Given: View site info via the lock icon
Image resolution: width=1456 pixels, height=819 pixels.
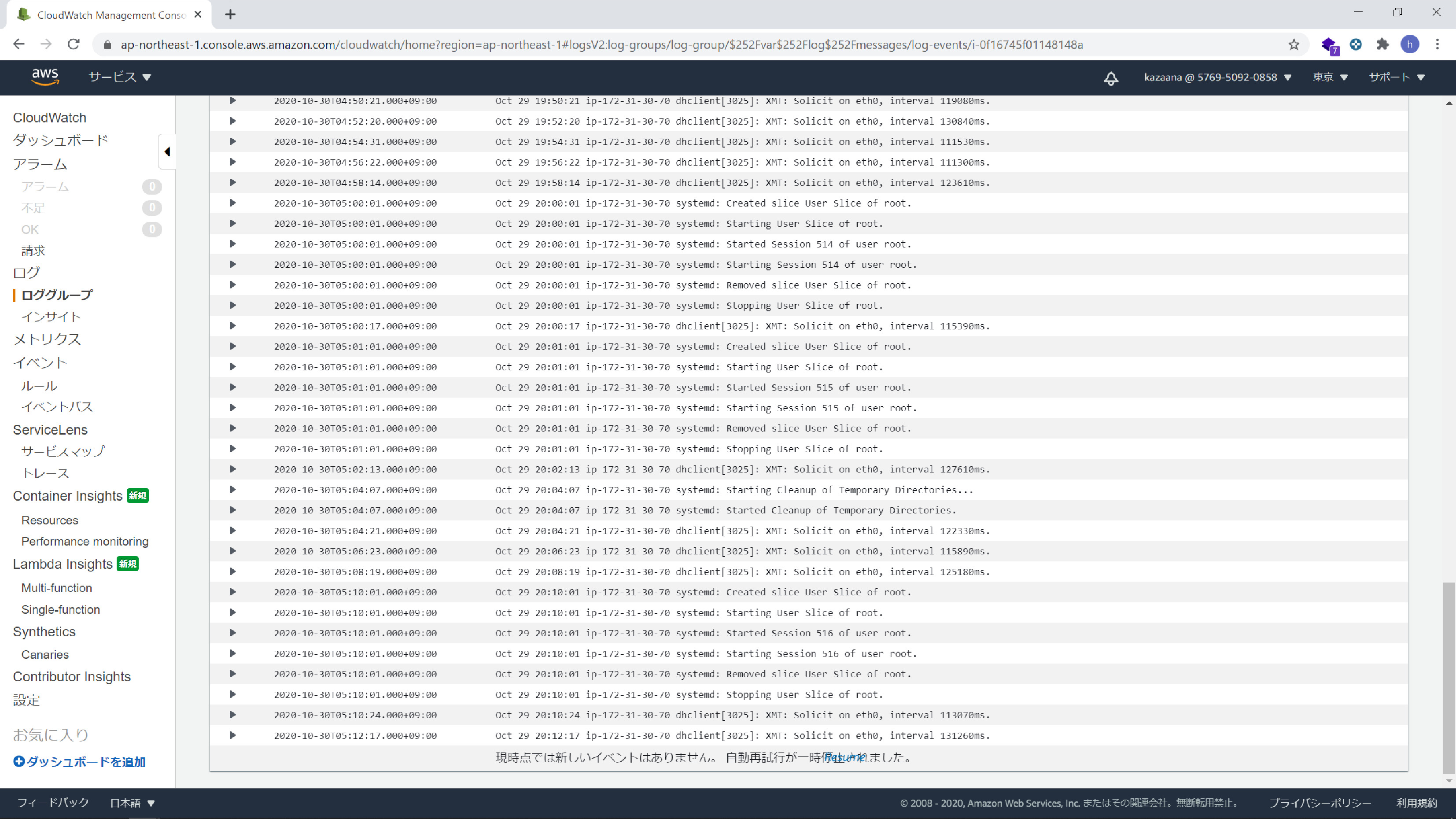Looking at the screenshot, I should [107, 44].
